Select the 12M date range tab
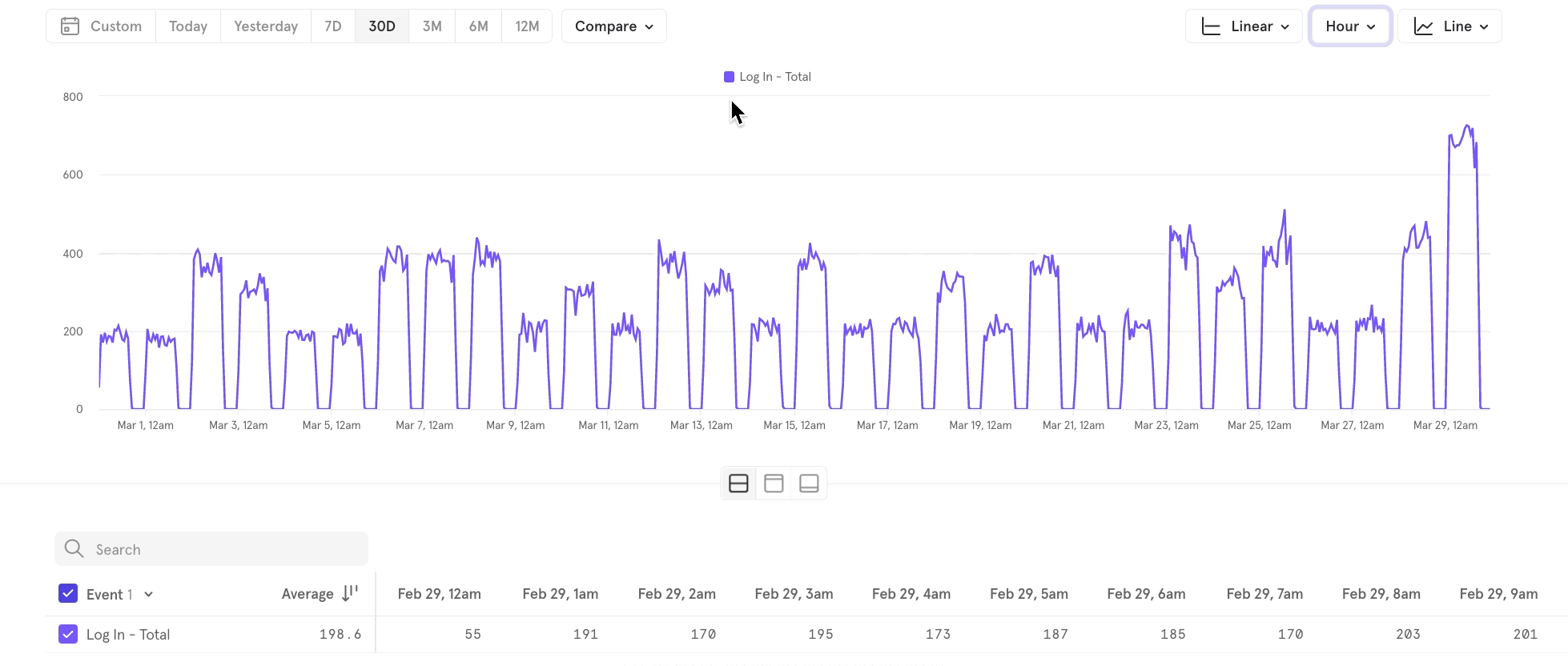The width and height of the screenshot is (1568, 666). point(527,26)
